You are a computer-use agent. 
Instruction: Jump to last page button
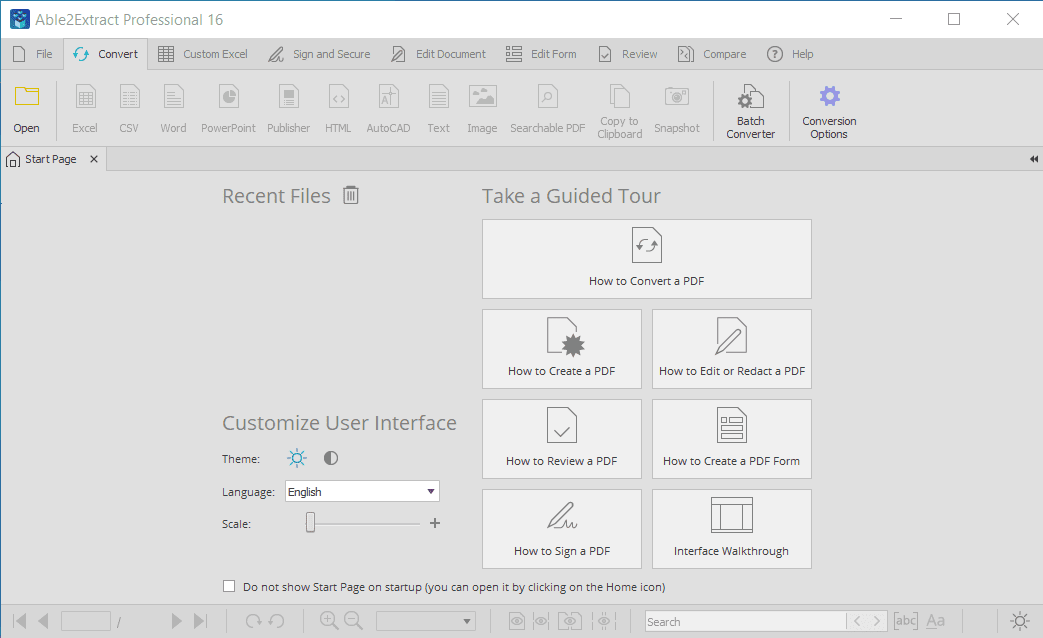coord(200,621)
